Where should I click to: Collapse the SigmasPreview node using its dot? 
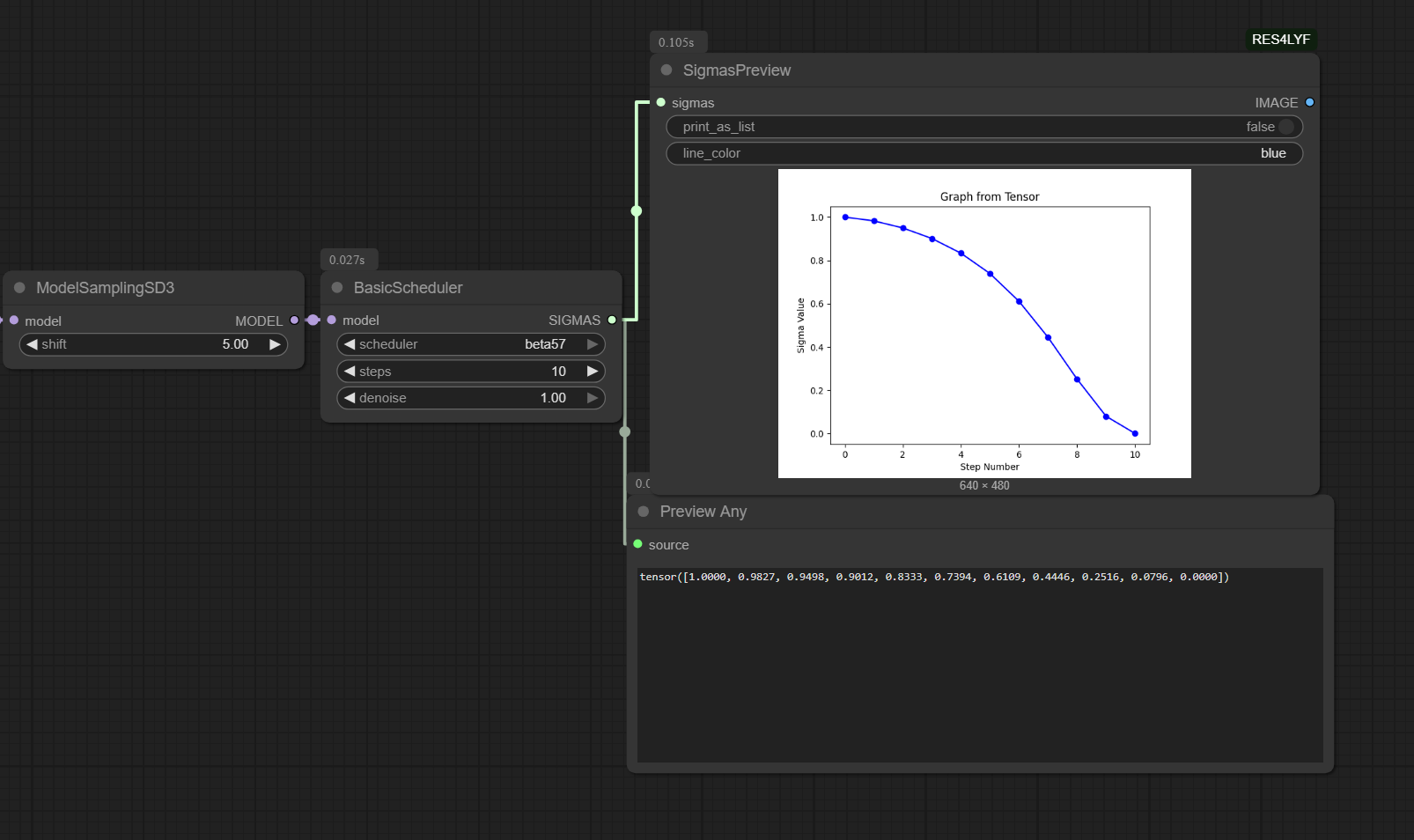tap(666, 70)
